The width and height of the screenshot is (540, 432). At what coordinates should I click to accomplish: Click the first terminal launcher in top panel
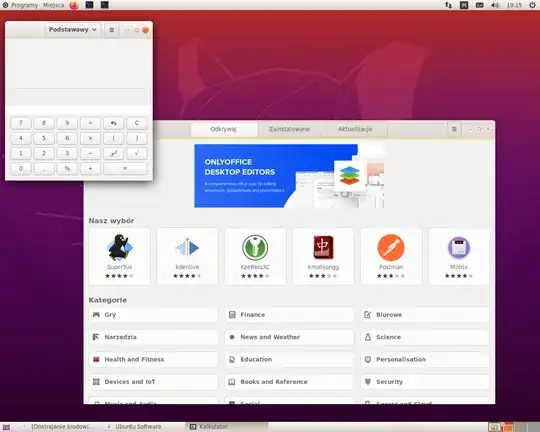click(89, 5)
